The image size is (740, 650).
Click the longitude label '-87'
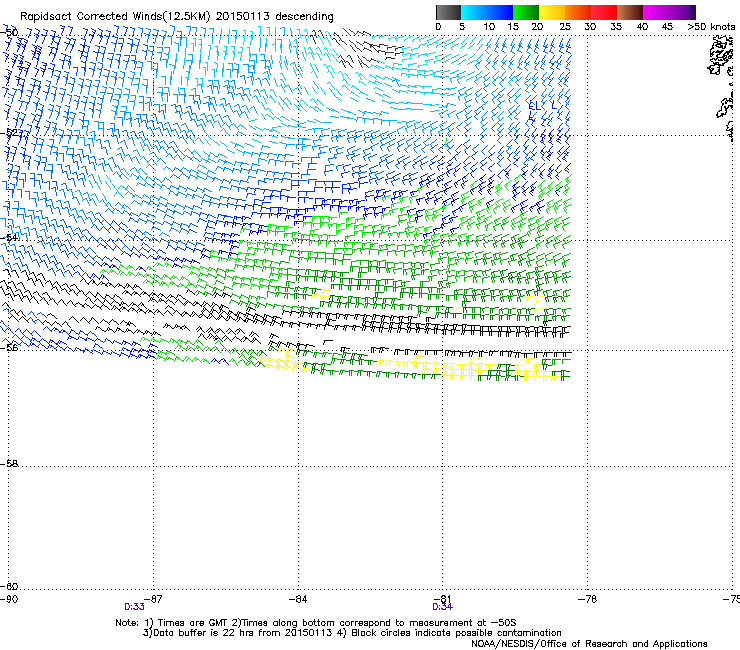coord(153,599)
